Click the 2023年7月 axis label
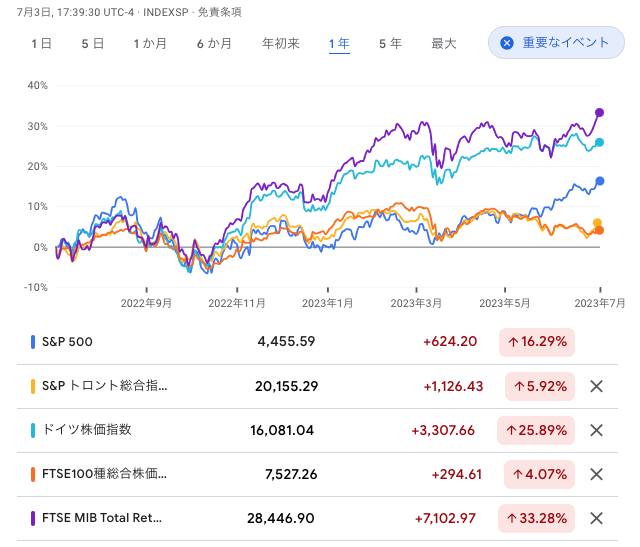The width and height of the screenshot is (640, 547). point(600,303)
